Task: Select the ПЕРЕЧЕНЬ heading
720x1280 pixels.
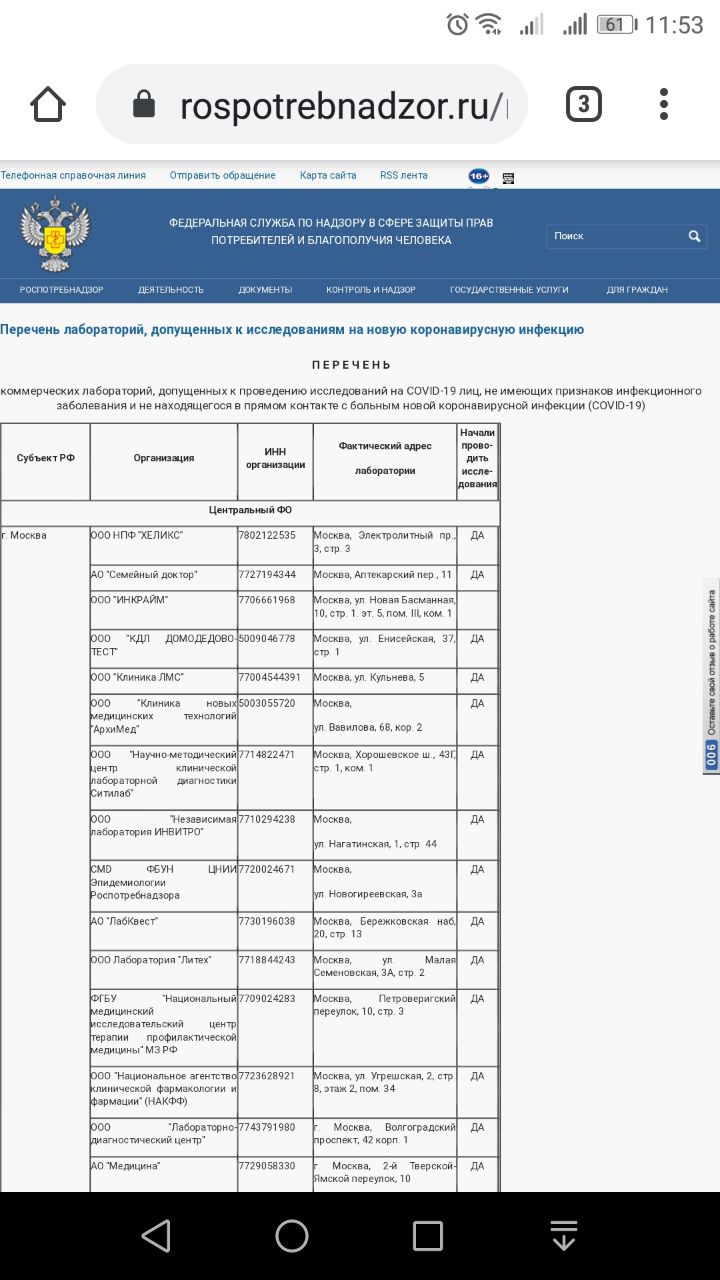Action: (351, 365)
